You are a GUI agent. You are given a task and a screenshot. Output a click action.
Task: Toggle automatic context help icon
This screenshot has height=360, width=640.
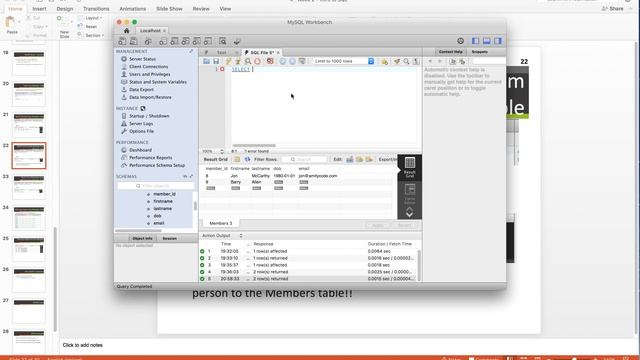[462, 61]
